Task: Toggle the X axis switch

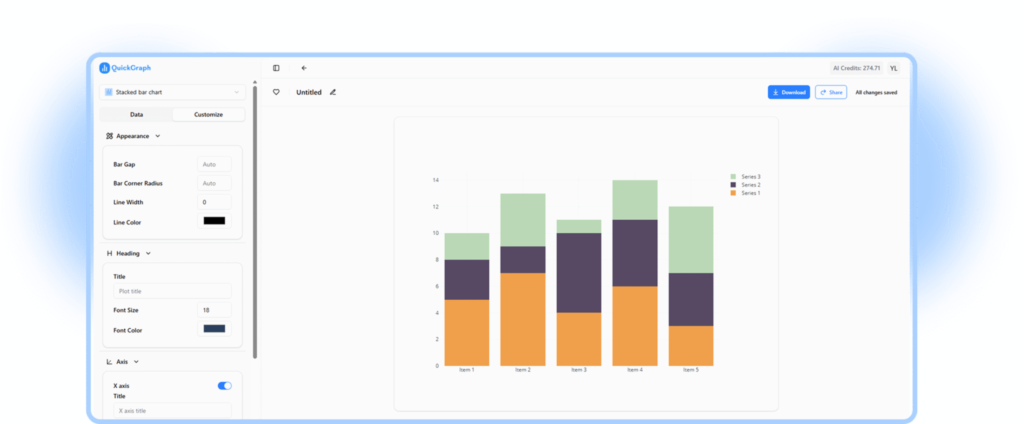Action: point(224,385)
